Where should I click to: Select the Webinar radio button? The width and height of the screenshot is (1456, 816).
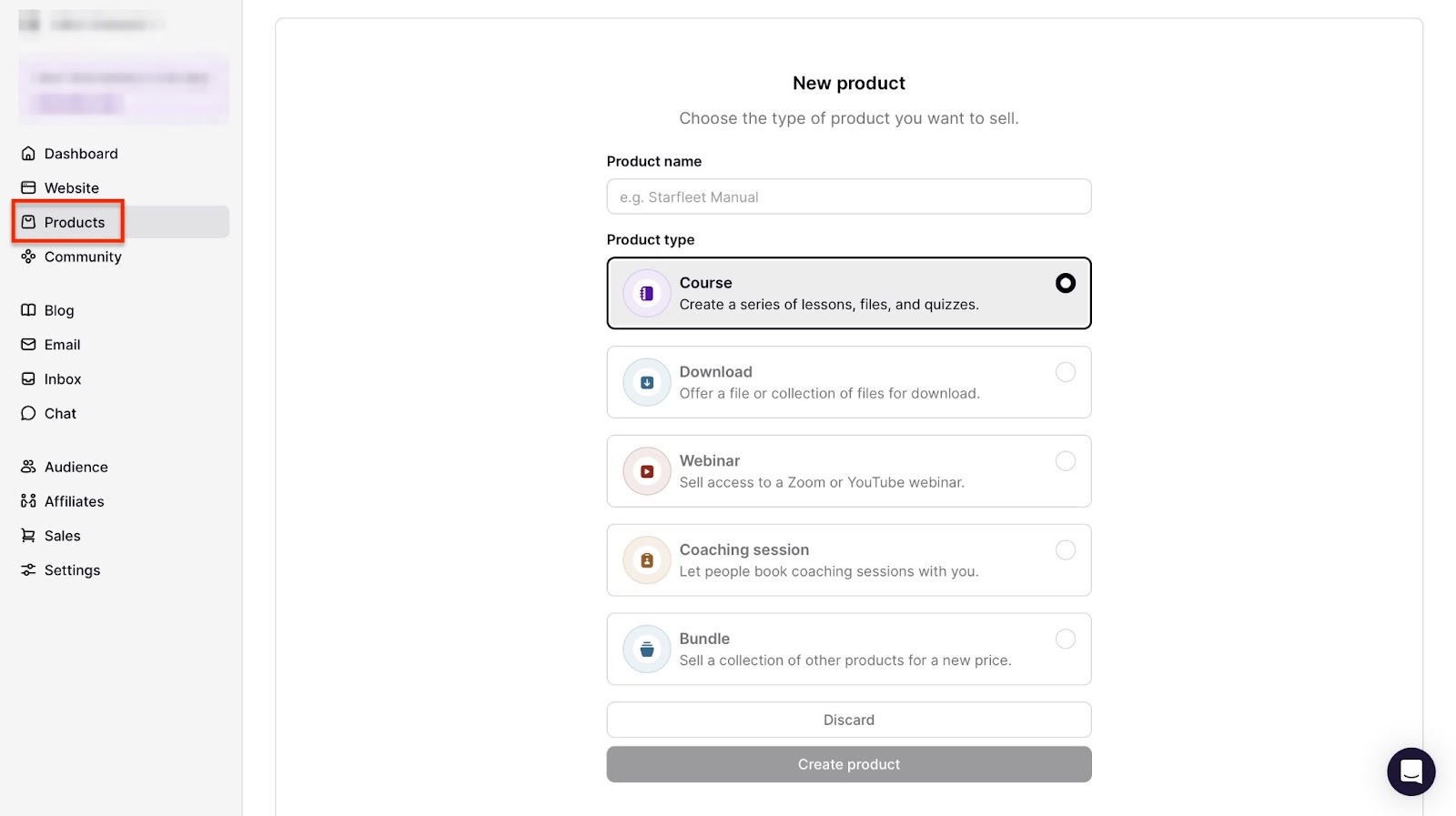(1065, 461)
